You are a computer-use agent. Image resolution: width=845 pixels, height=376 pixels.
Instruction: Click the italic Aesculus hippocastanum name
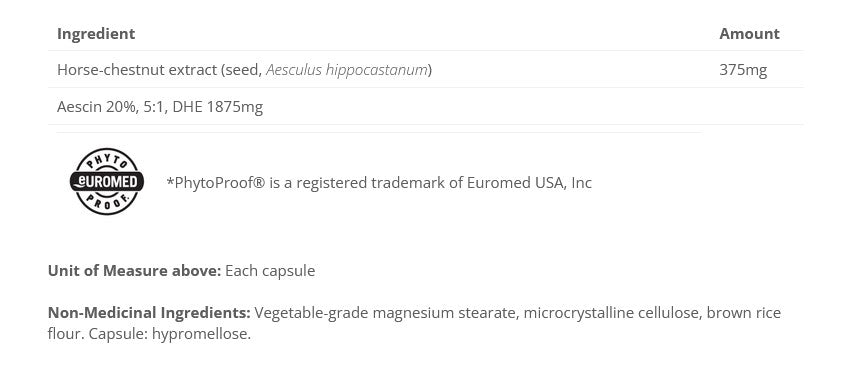click(347, 70)
